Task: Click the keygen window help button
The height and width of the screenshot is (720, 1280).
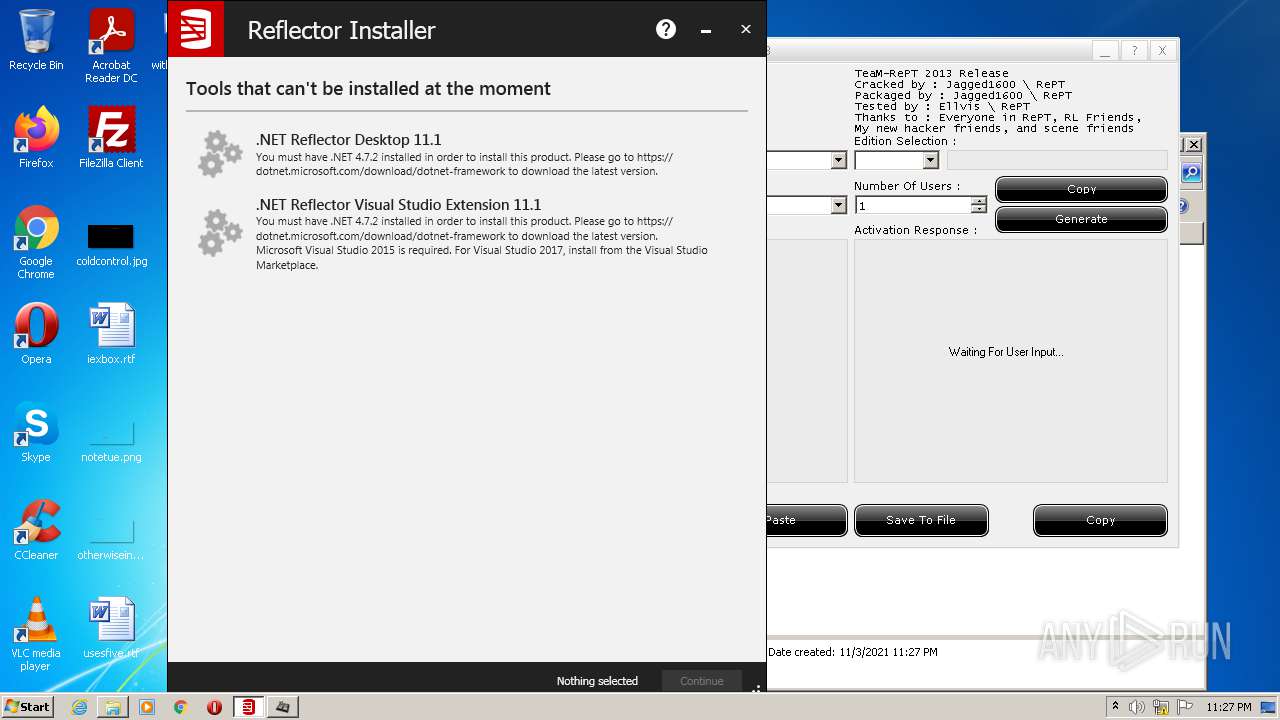Action: [1133, 50]
